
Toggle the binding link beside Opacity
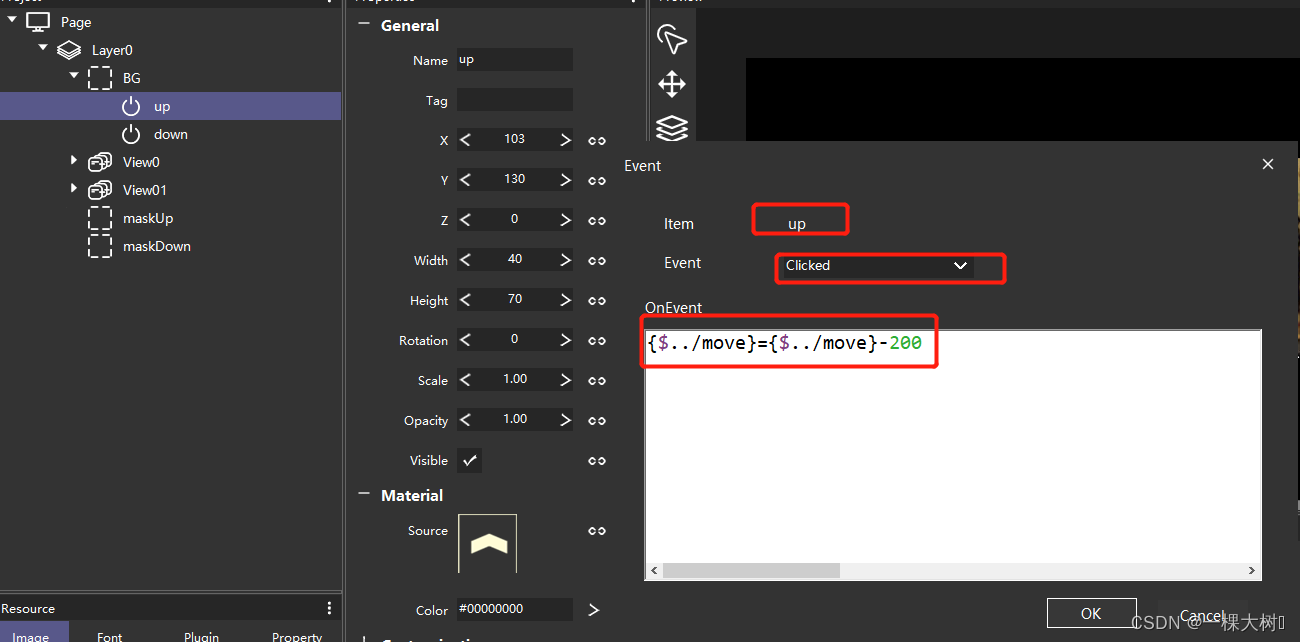tap(597, 419)
